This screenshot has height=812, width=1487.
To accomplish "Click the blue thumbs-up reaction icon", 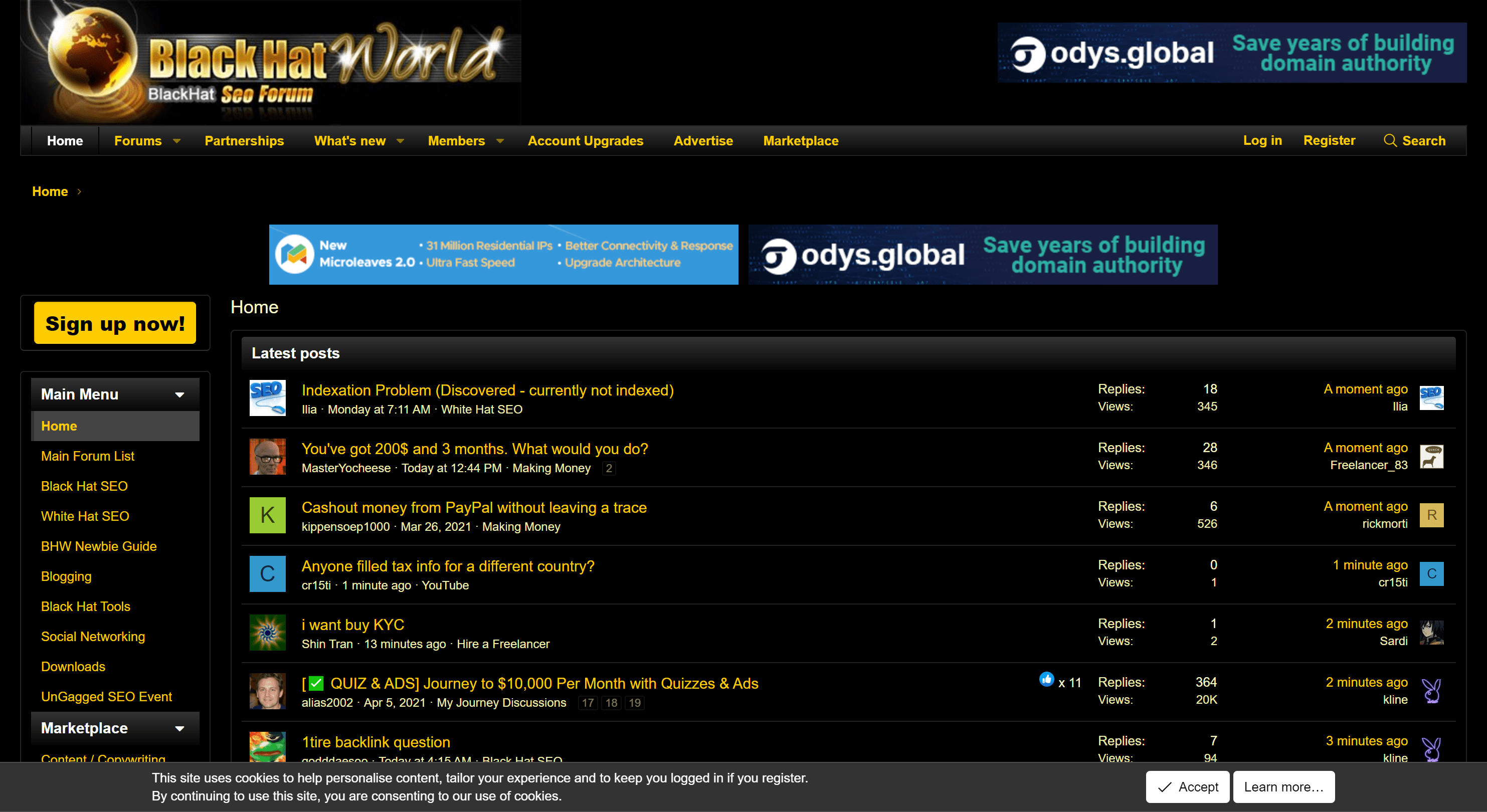I will pos(1046,680).
